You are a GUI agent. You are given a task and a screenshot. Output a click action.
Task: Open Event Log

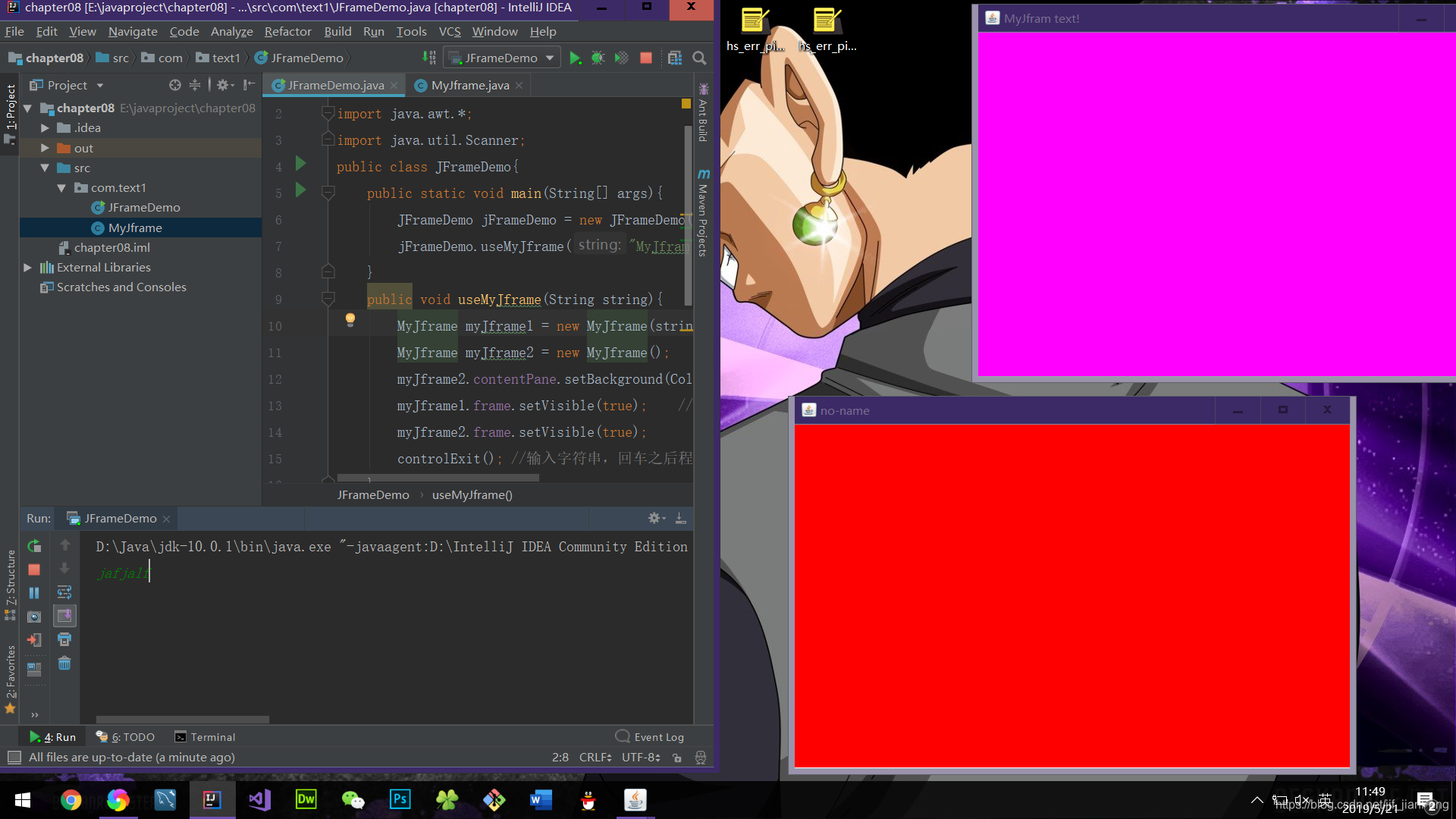pos(650,737)
